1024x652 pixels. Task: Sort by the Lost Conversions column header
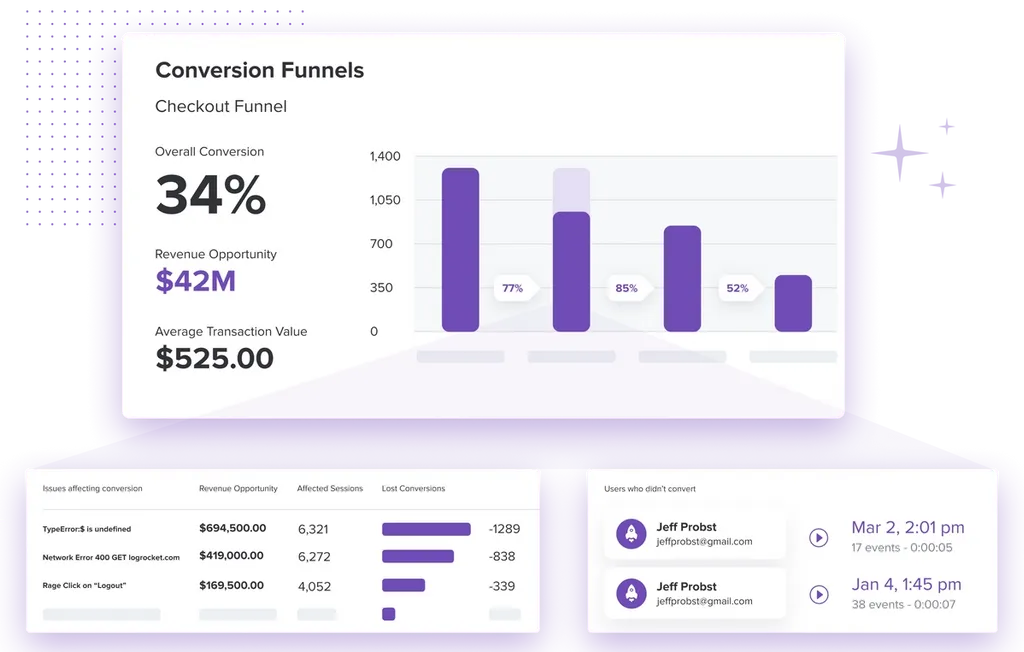(413, 489)
